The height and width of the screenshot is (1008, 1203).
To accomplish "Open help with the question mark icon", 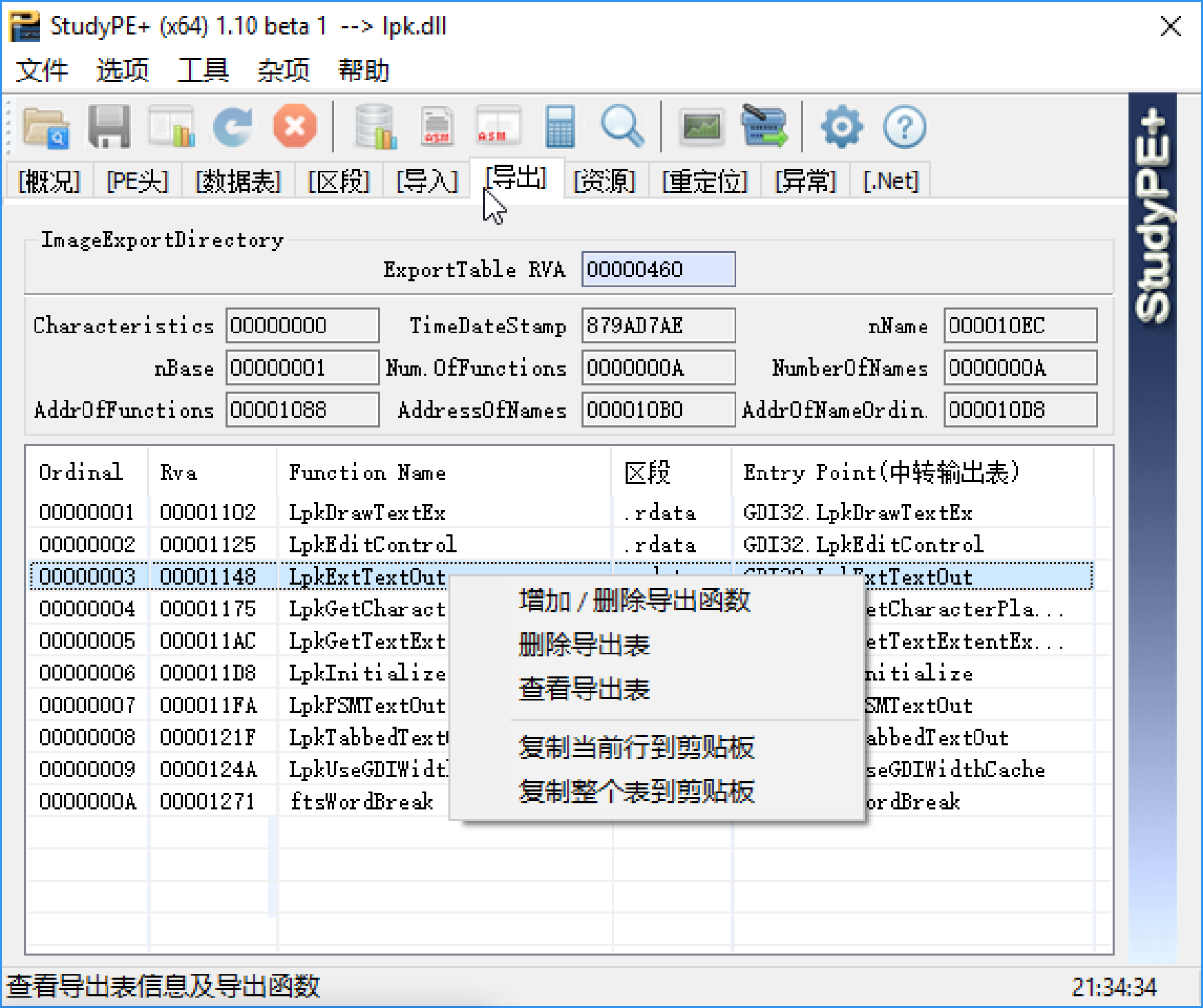I will [x=904, y=127].
